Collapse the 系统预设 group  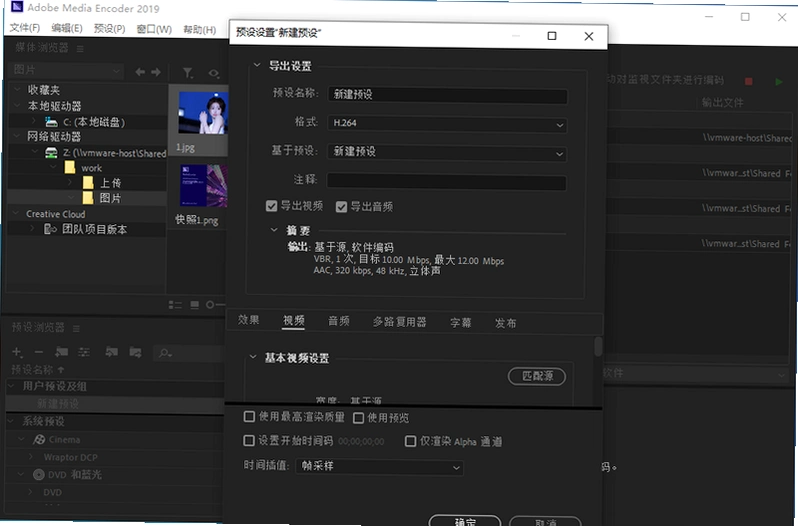click(x=11, y=421)
